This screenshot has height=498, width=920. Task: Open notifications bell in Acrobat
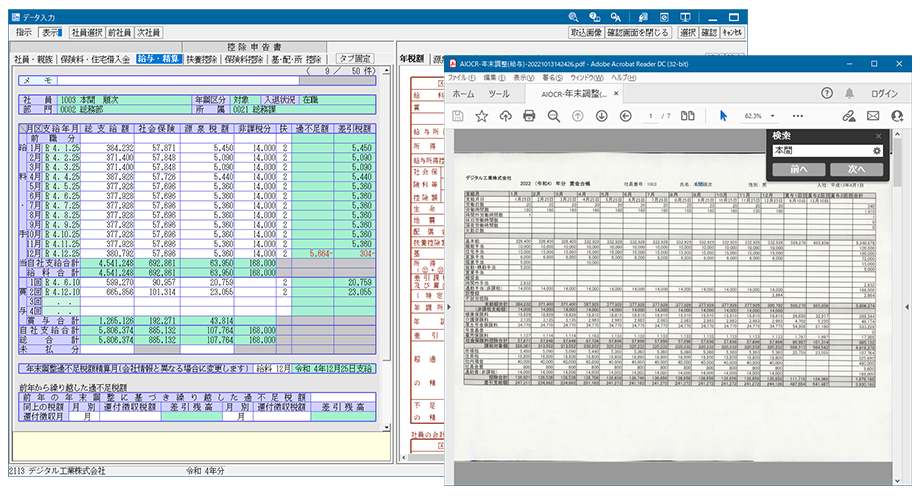[x=849, y=93]
